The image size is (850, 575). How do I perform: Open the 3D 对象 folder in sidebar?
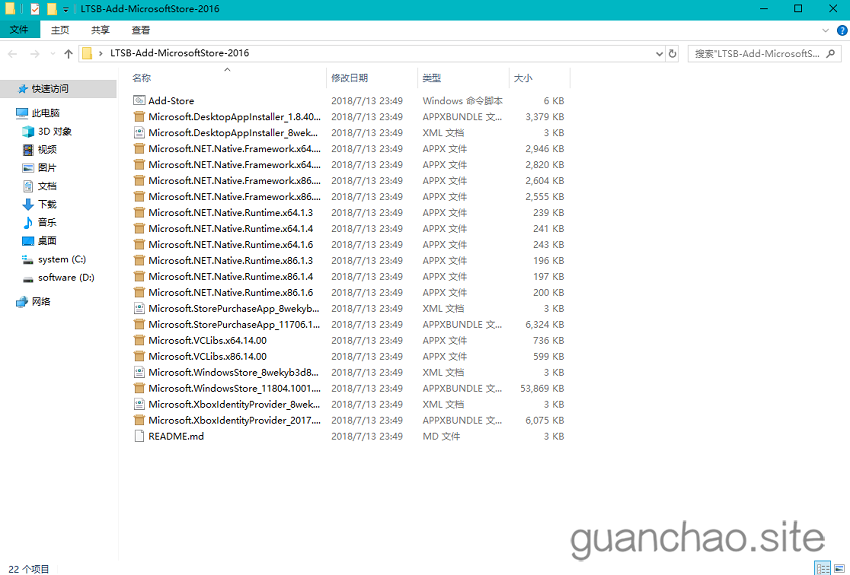pos(54,131)
